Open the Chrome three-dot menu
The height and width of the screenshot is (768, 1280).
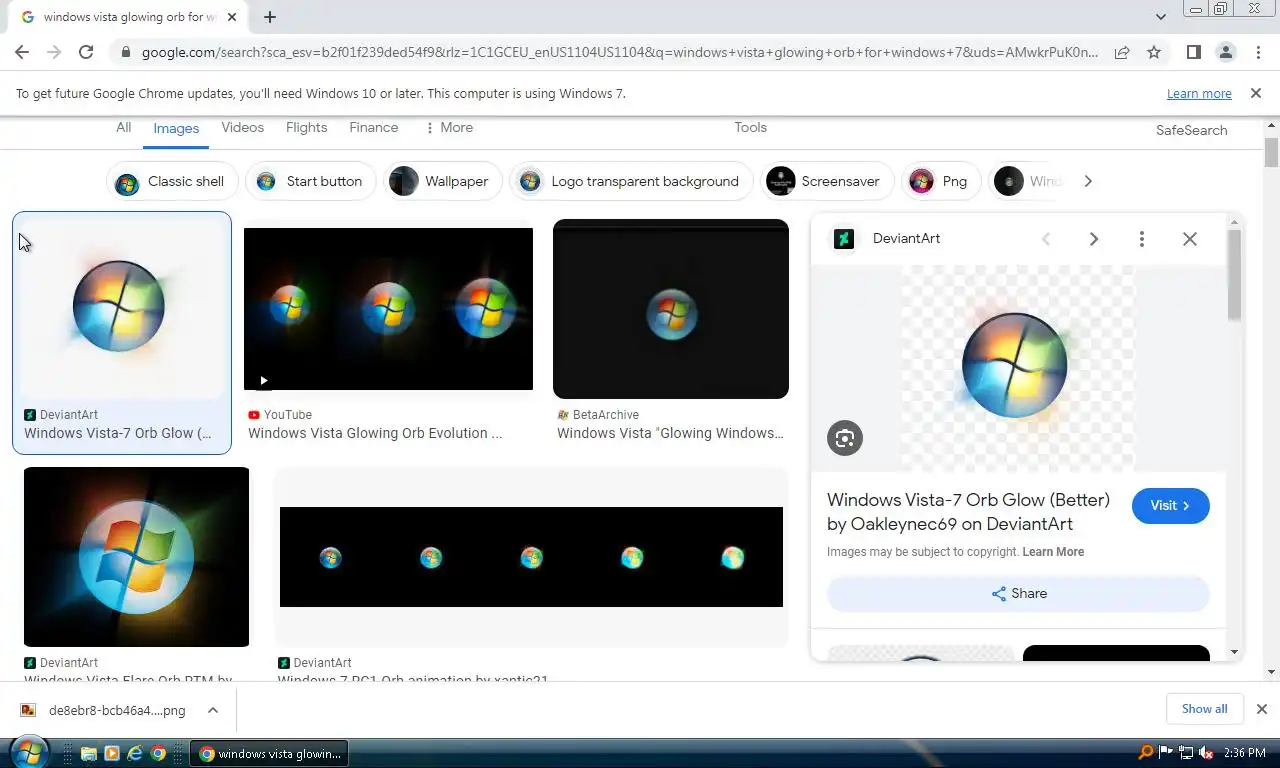[1256, 52]
